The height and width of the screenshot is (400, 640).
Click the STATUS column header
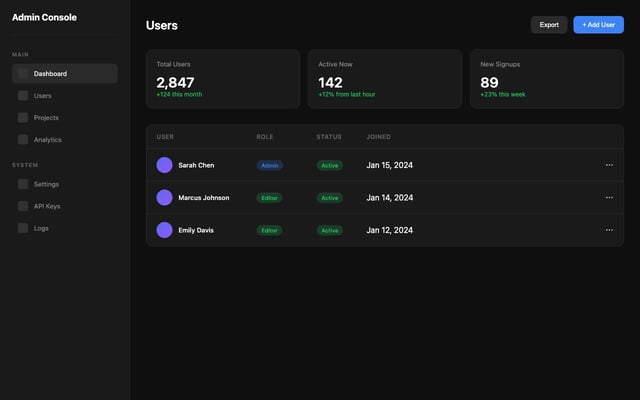click(329, 137)
